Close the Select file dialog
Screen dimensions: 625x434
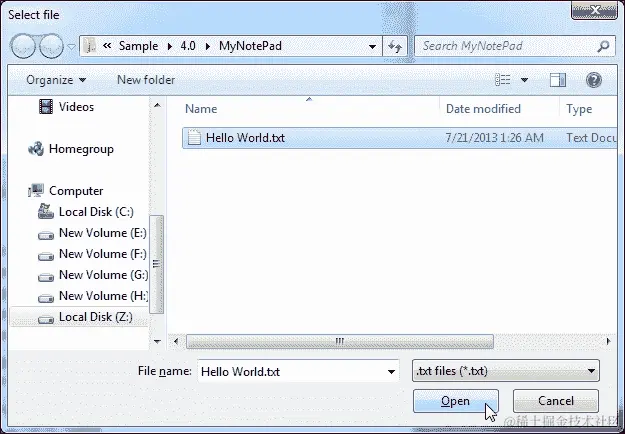pos(595,10)
